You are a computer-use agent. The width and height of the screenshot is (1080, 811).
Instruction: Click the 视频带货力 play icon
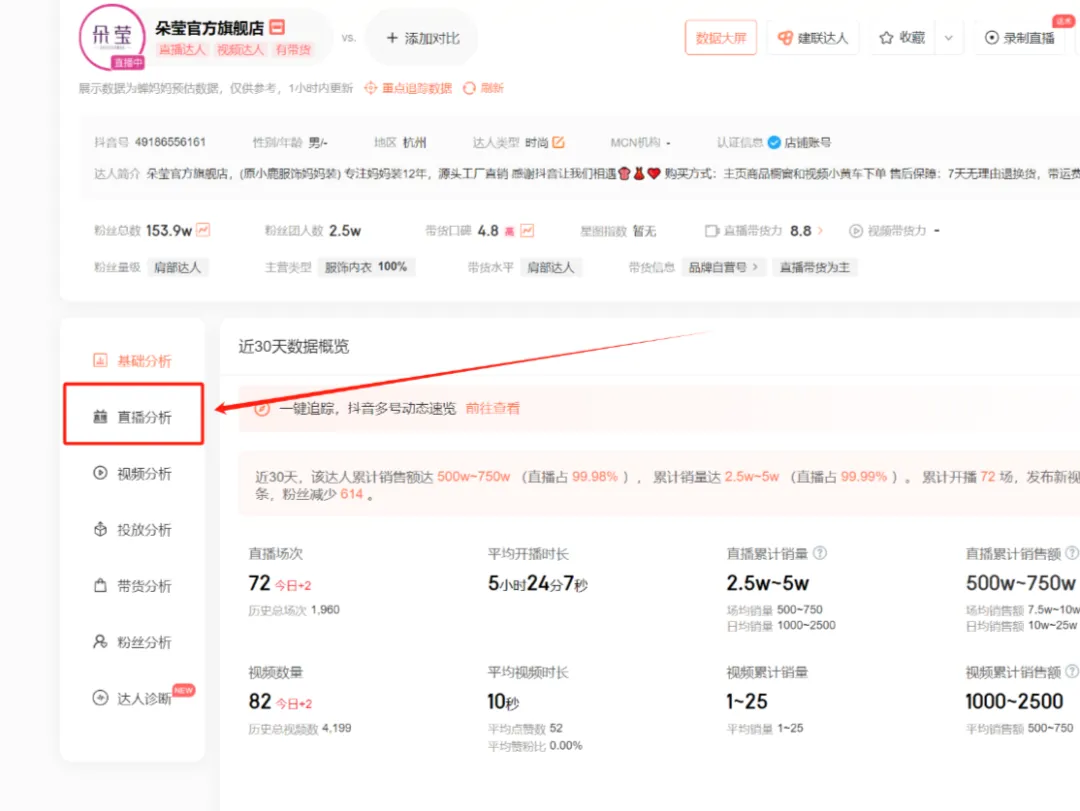click(855, 231)
